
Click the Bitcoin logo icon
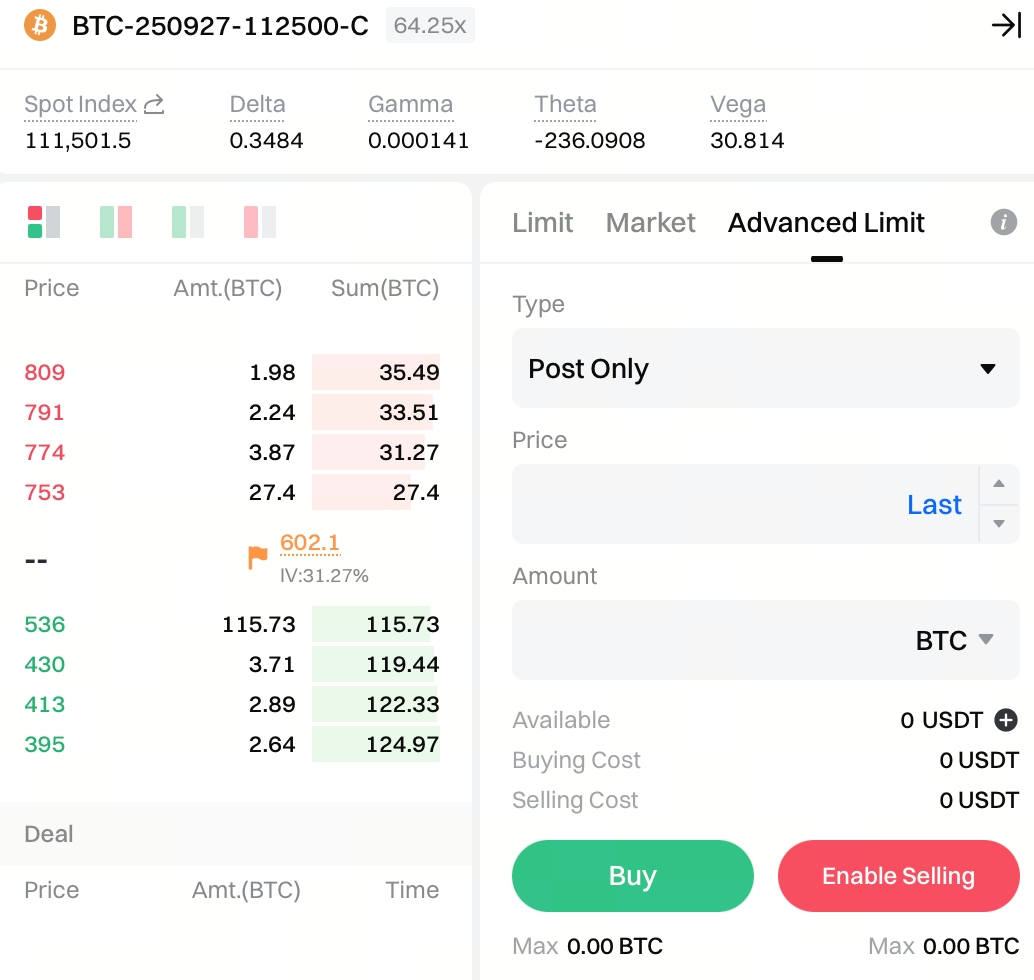(x=41, y=25)
